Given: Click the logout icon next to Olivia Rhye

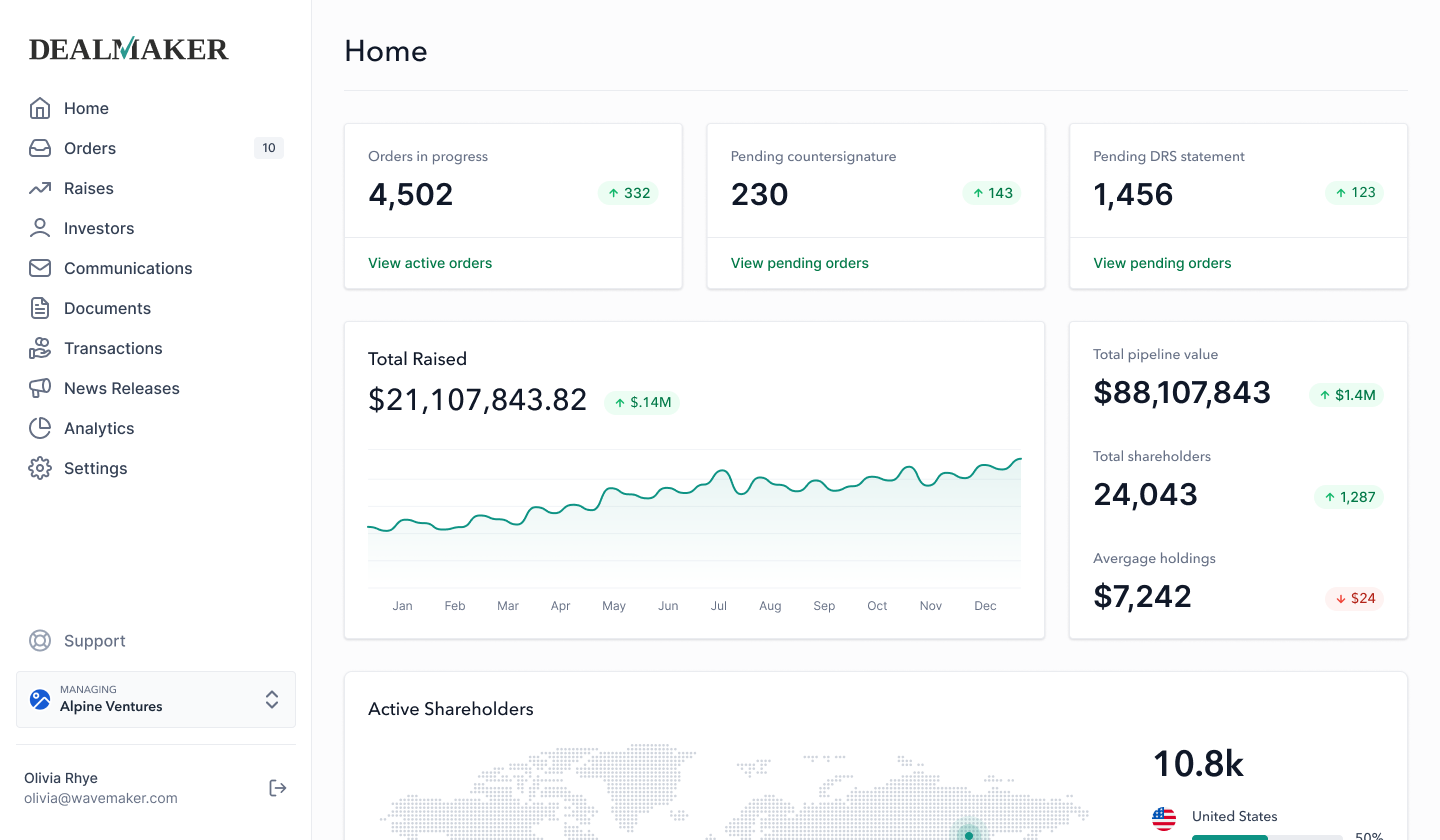Looking at the screenshot, I should [277, 787].
